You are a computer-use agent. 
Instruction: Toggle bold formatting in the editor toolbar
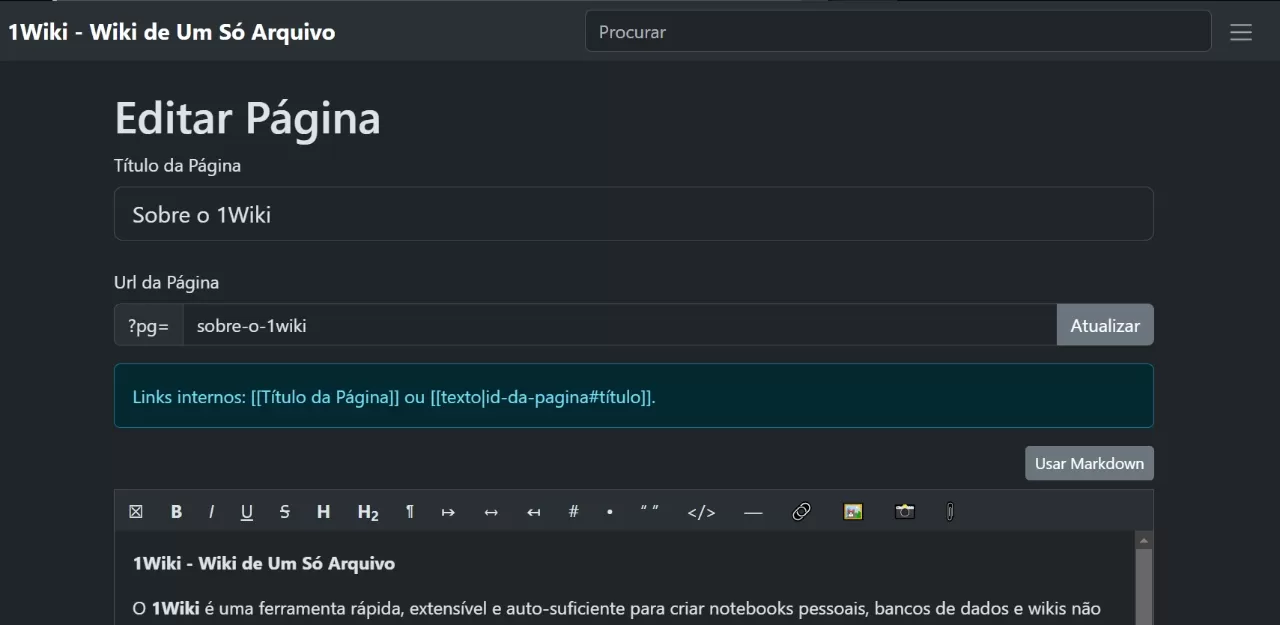coord(176,512)
